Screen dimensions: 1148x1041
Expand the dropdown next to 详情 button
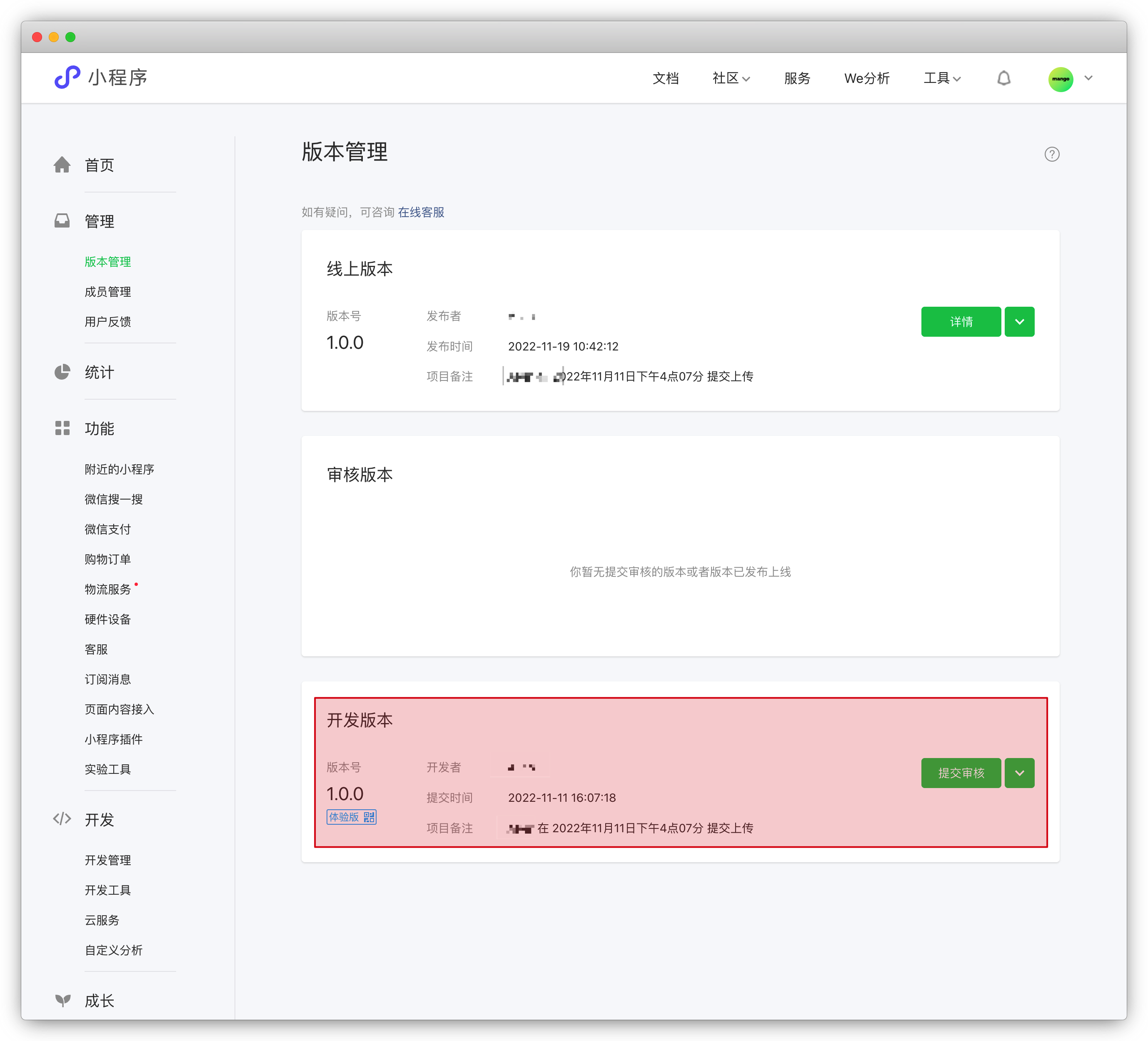tap(1019, 321)
